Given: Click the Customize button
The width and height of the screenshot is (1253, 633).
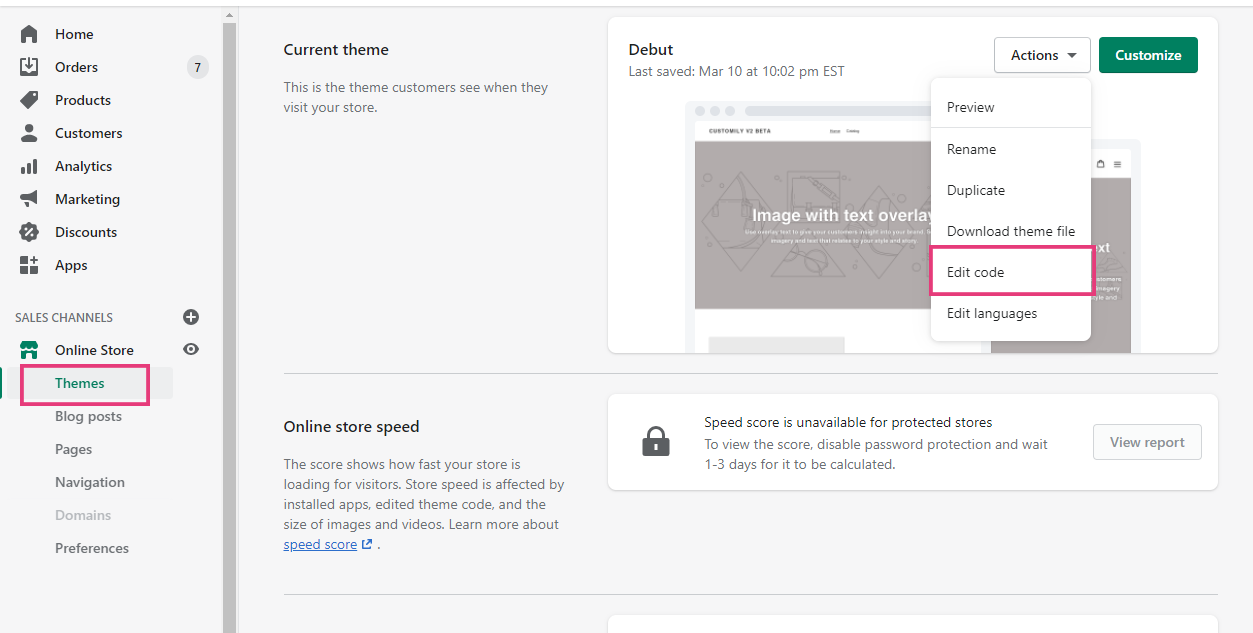Looking at the screenshot, I should click(1147, 55).
